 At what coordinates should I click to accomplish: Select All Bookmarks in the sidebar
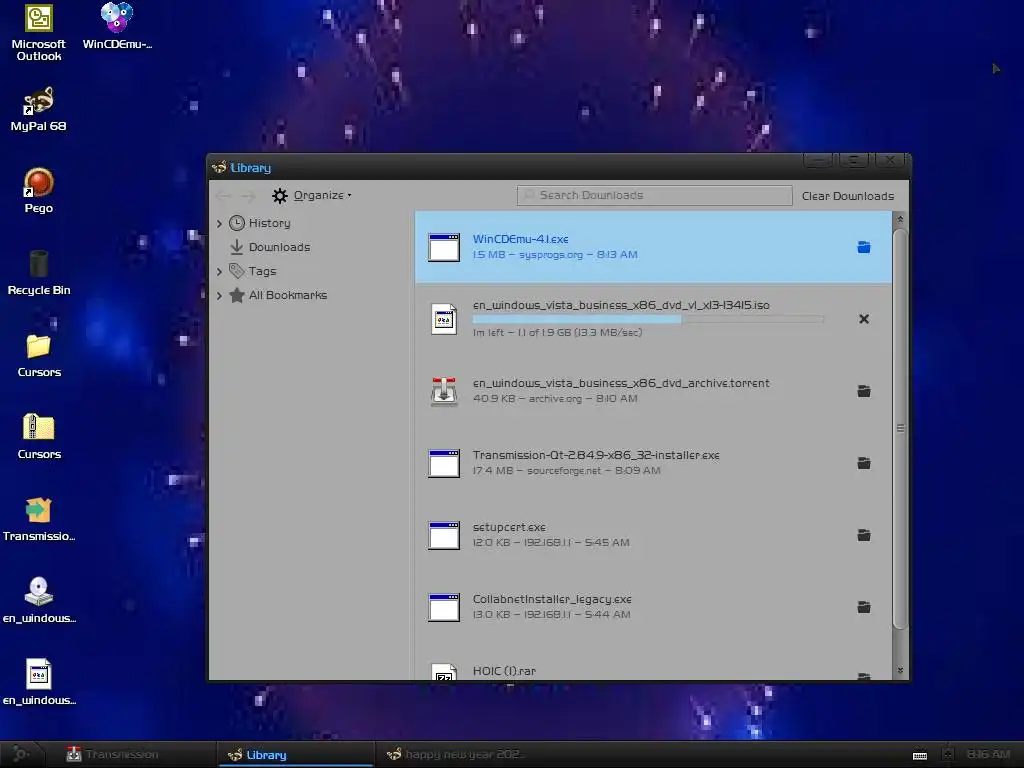point(287,295)
